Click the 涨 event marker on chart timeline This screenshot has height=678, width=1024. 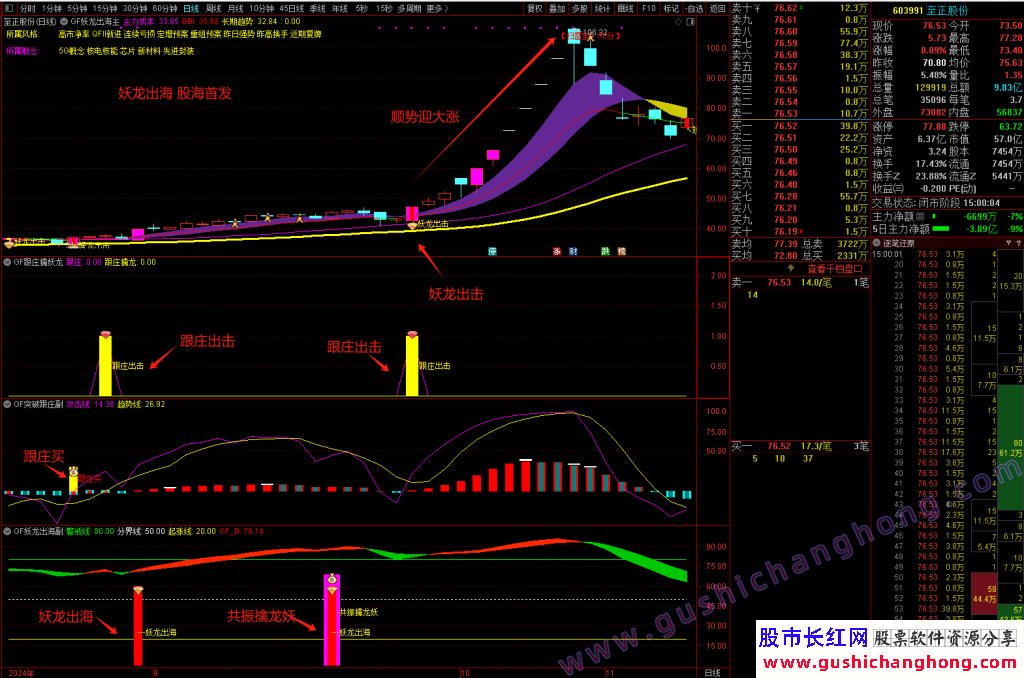557,251
